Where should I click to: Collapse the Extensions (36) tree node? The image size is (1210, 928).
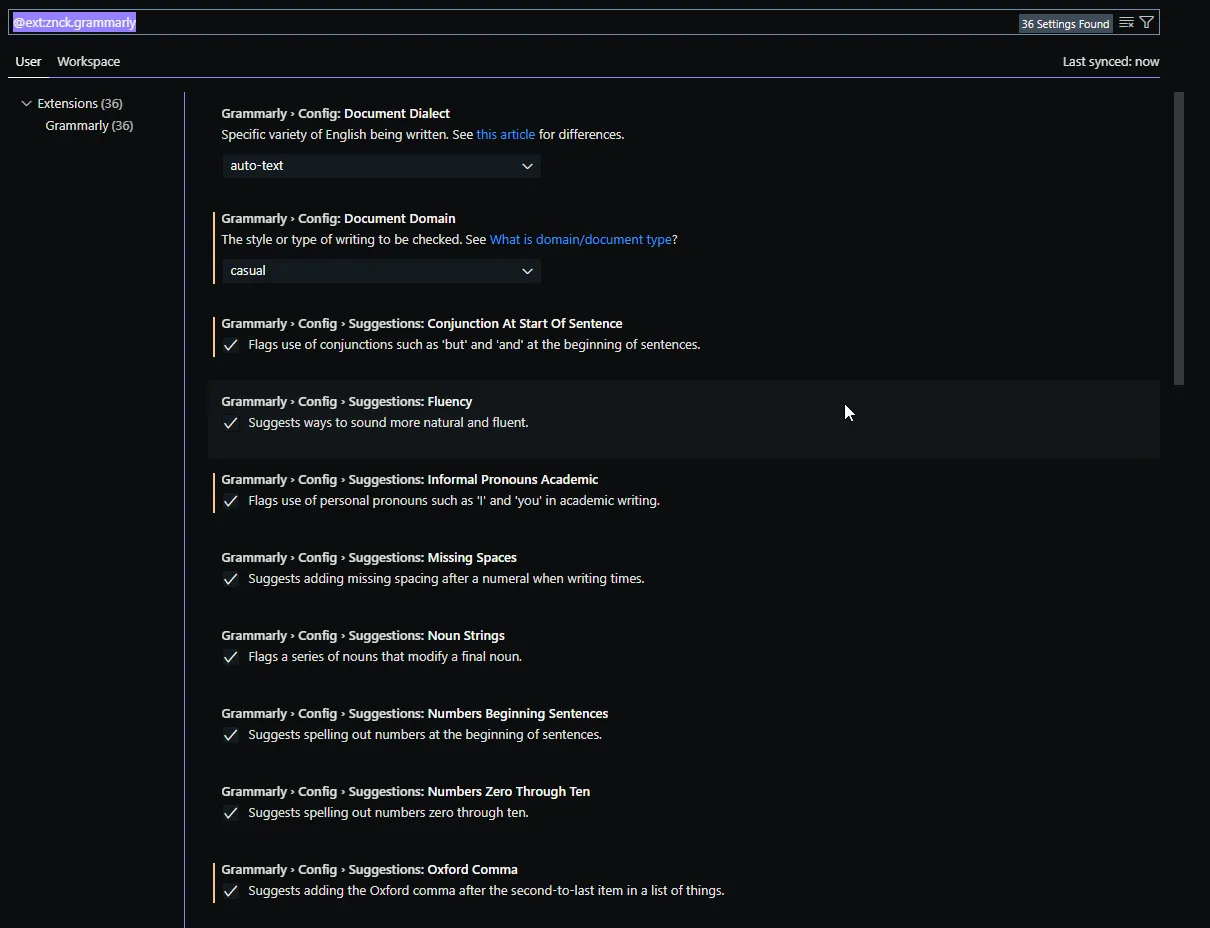(x=27, y=103)
